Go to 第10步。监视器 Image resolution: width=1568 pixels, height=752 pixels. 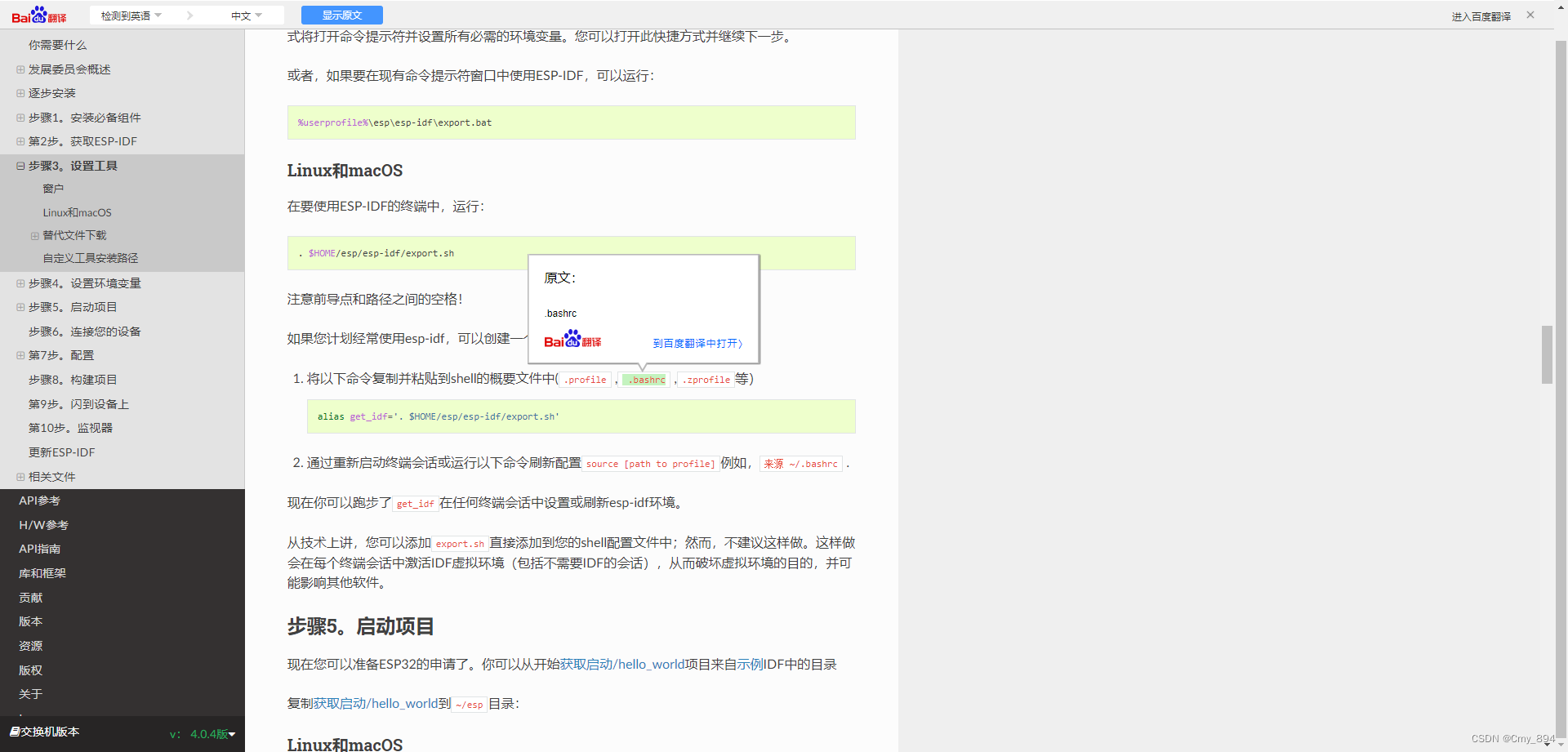click(x=70, y=428)
